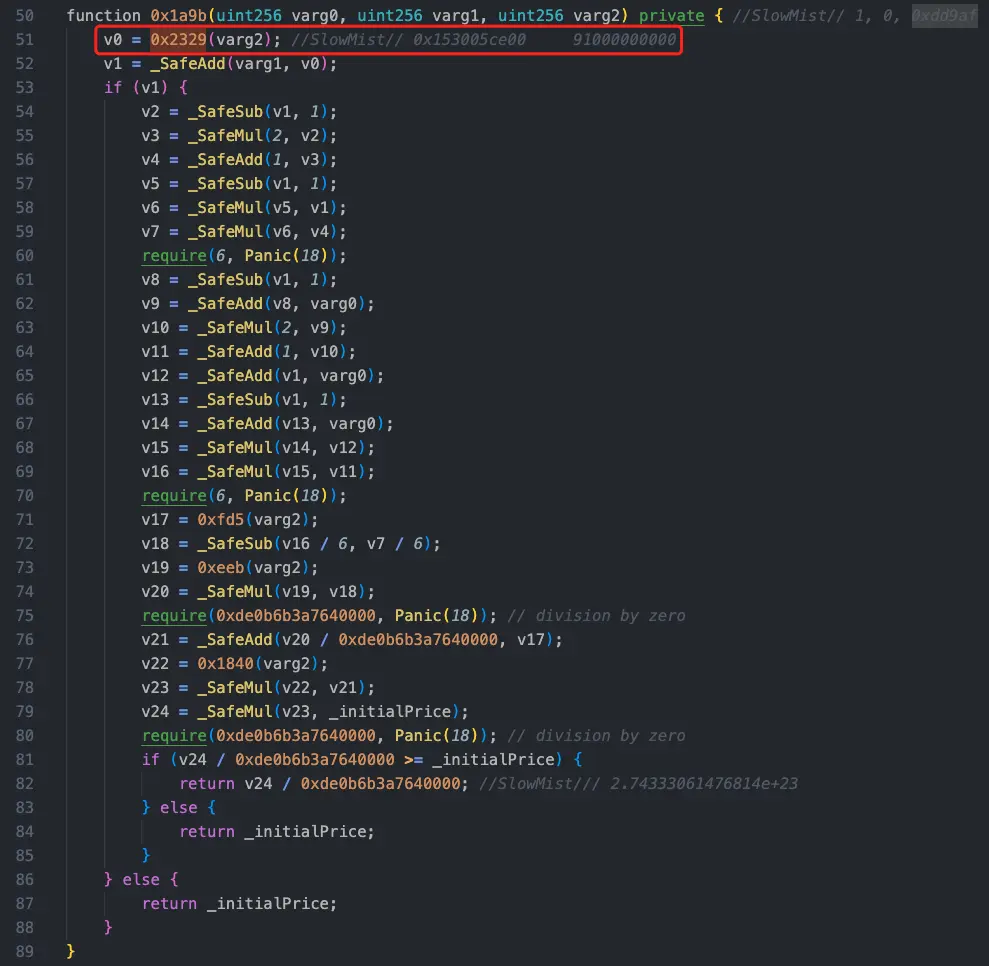Click the 'division by zero' comment on line 75

point(611,615)
